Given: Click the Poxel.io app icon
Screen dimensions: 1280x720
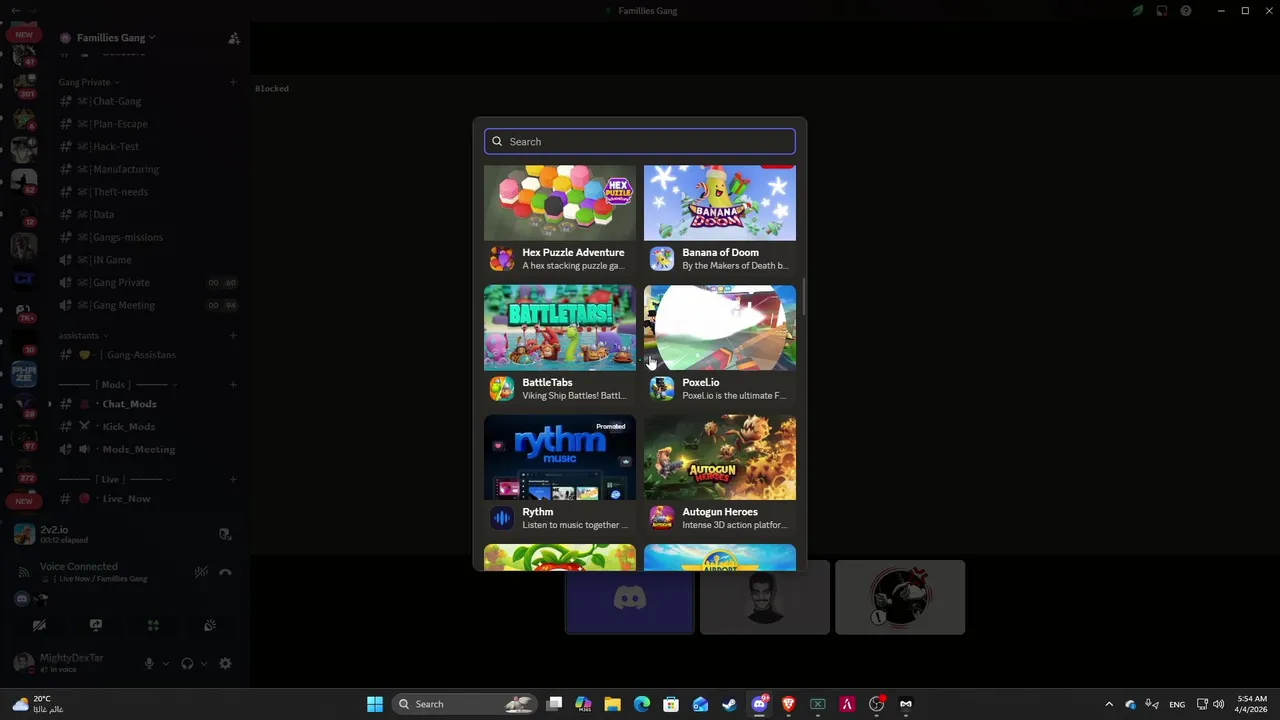Looking at the screenshot, I should tap(662, 388).
